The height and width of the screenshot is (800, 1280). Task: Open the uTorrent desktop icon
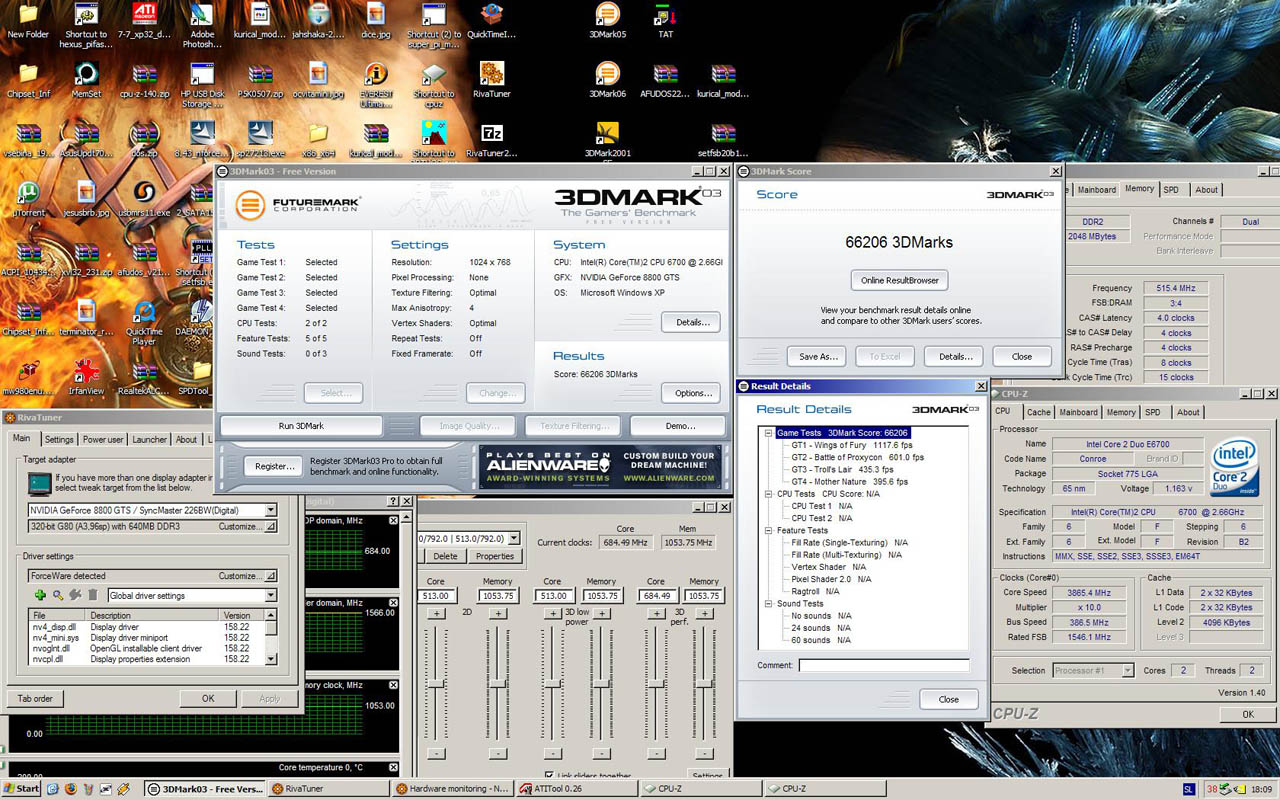28,198
